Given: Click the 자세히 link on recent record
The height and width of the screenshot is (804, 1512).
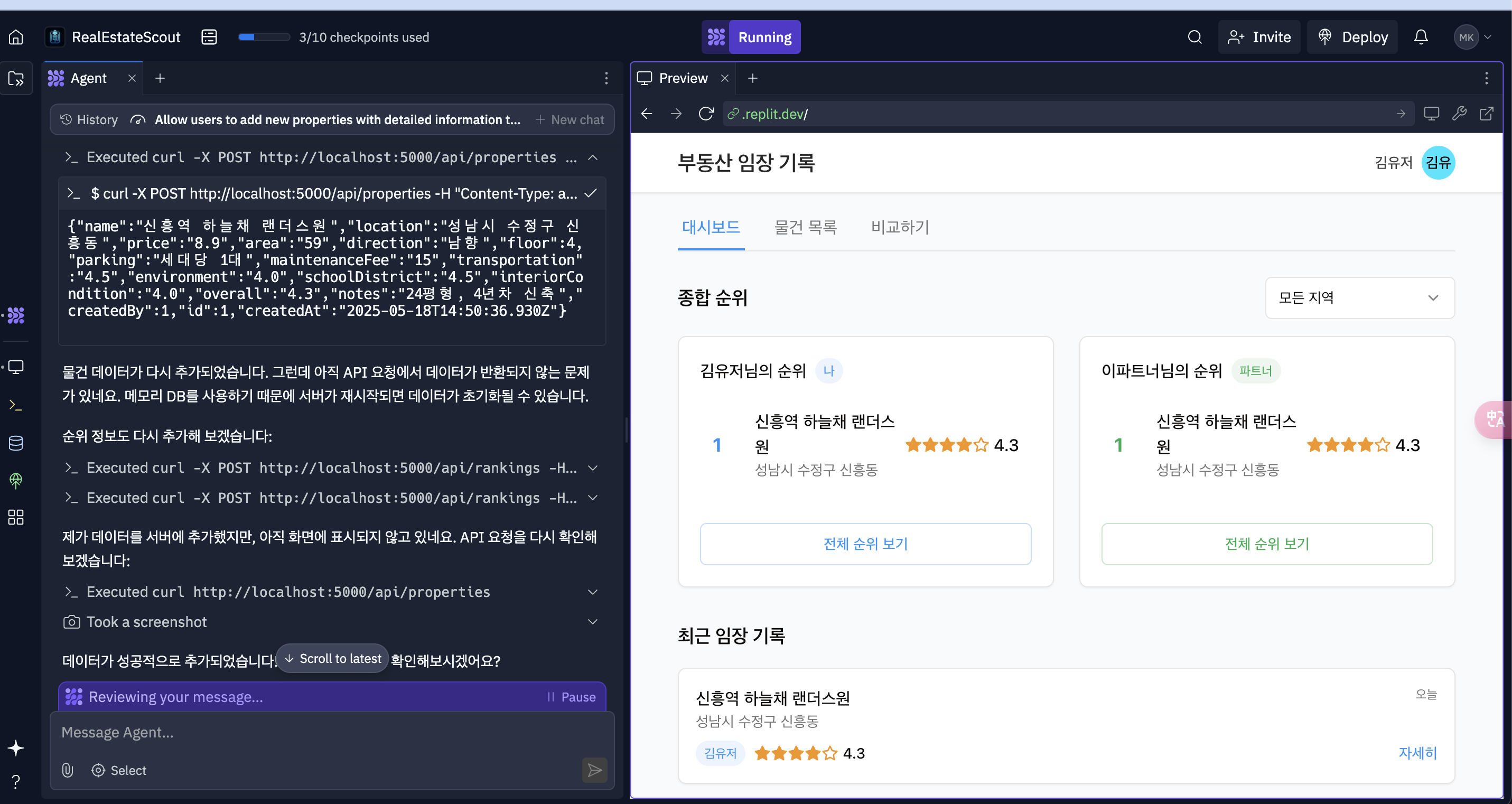Looking at the screenshot, I should 1417,752.
